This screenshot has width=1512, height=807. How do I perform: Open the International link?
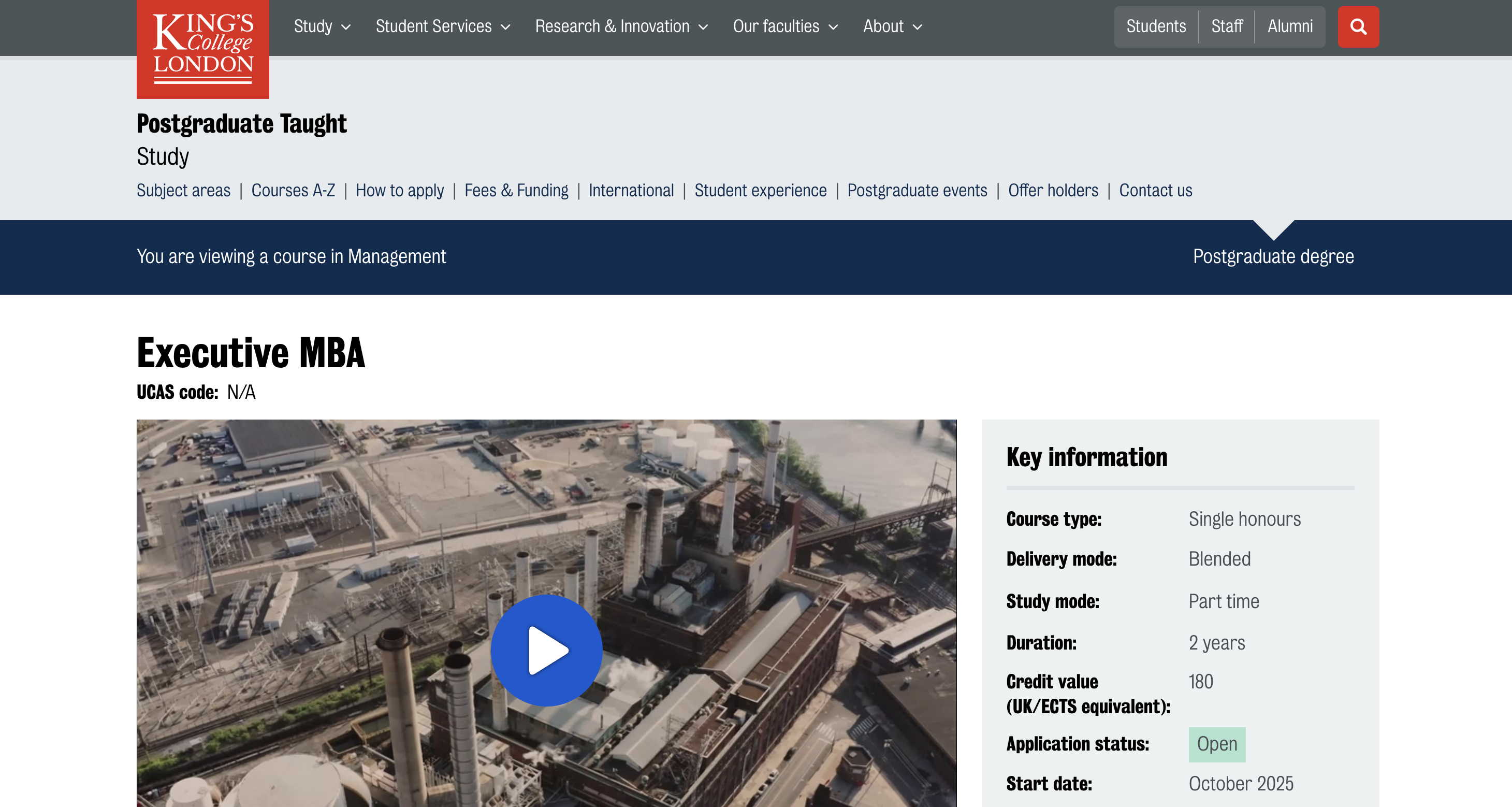click(631, 190)
